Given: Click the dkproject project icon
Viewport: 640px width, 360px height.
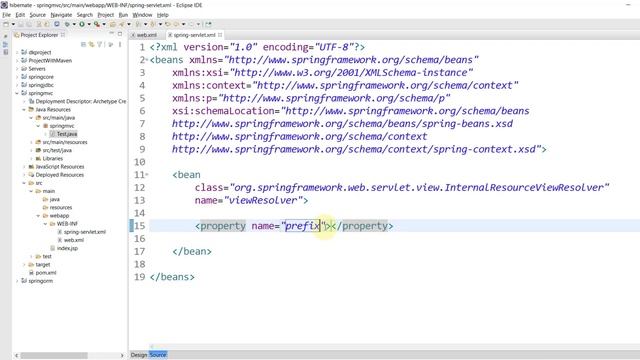Looking at the screenshot, I should (x=24, y=52).
